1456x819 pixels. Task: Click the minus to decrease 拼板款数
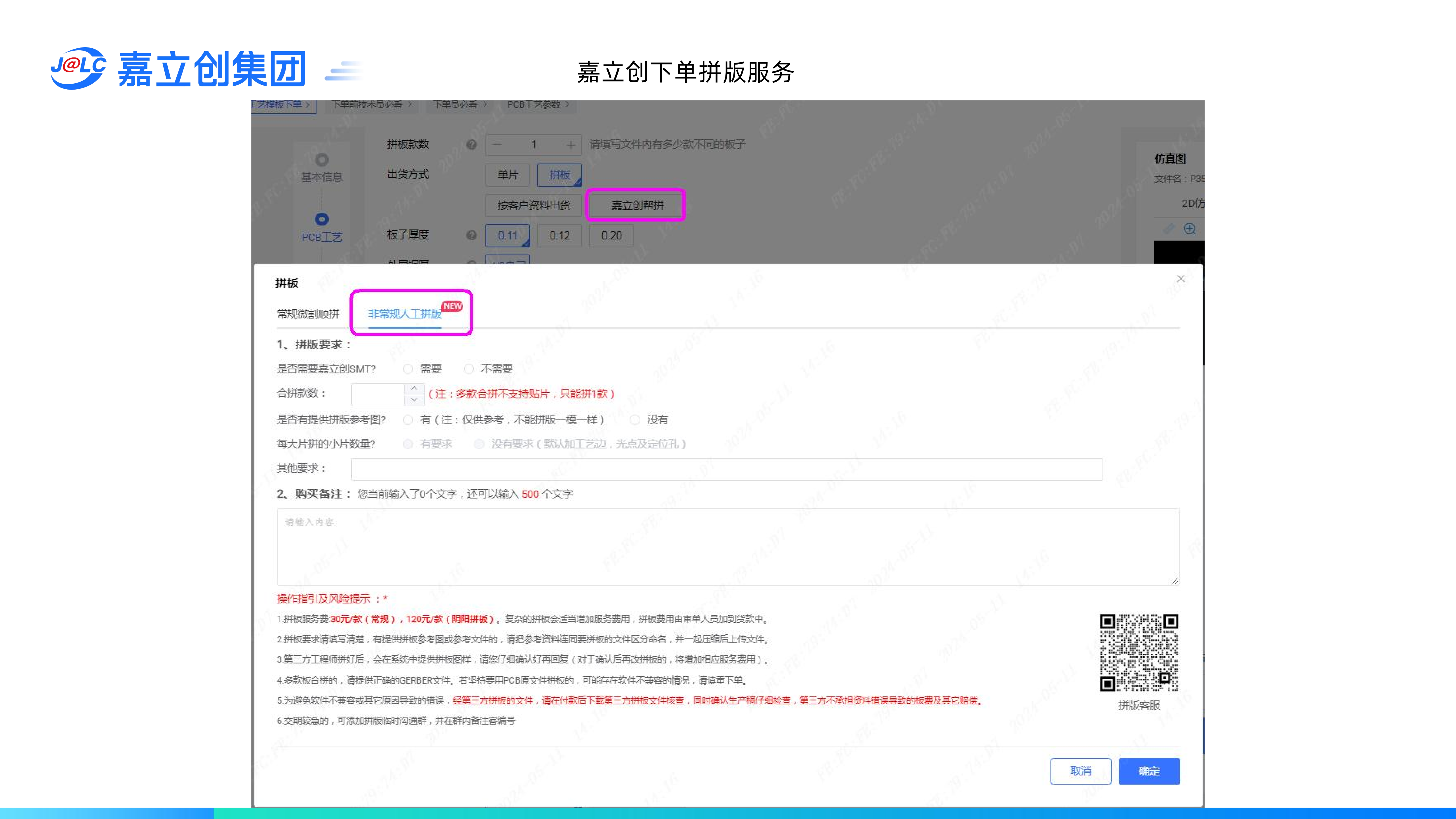pyautogui.click(x=497, y=145)
